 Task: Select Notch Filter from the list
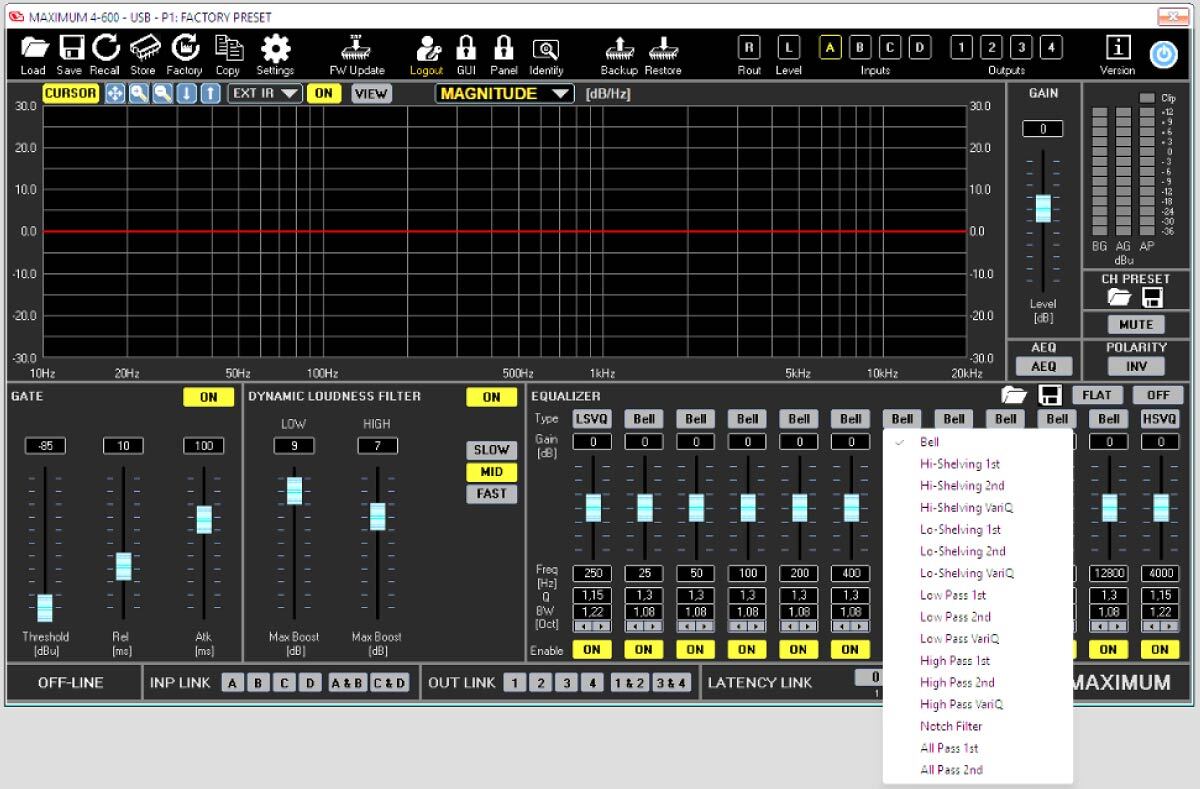coord(951,726)
